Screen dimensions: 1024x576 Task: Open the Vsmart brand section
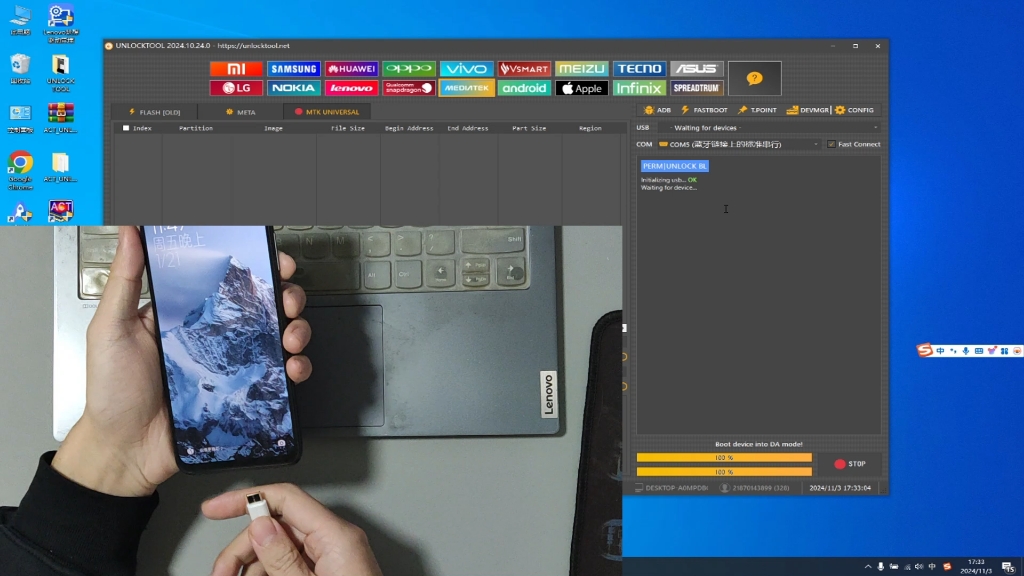pyautogui.click(x=524, y=69)
